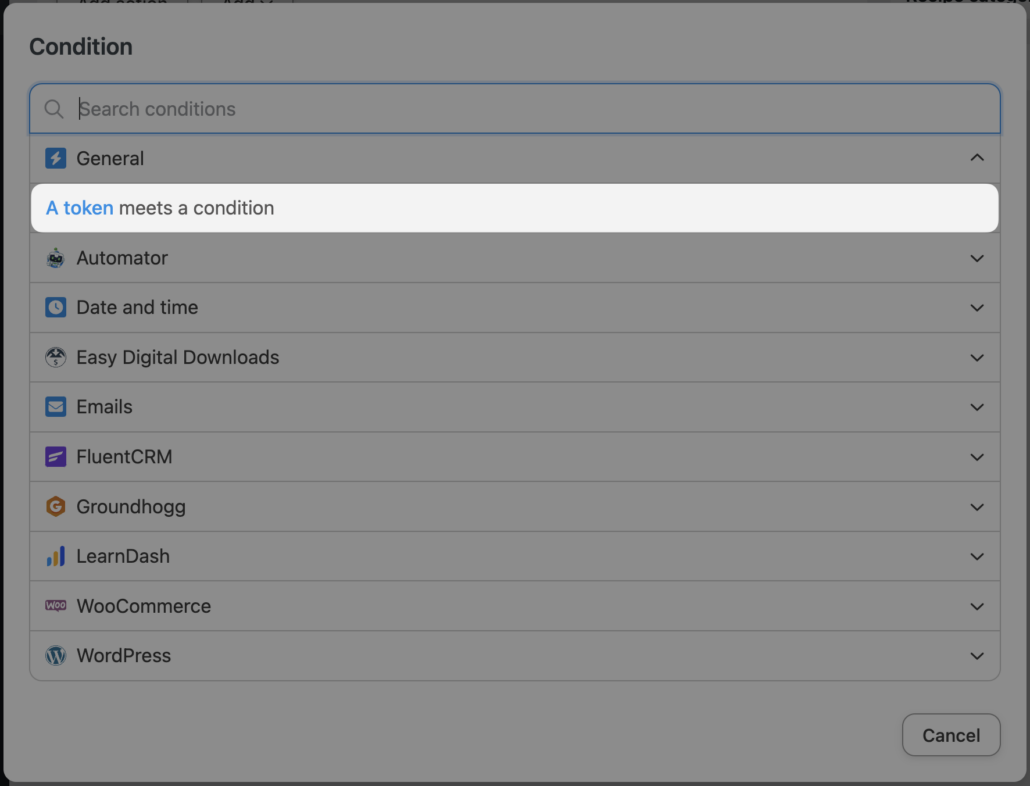Click the Easy Digital Downloads icon
Screen dimensions: 1030x786
pyautogui.click(x=56, y=357)
